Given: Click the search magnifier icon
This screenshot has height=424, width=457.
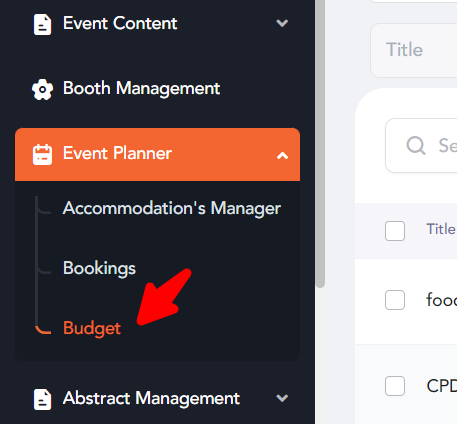Looking at the screenshot, I should 416,145.
